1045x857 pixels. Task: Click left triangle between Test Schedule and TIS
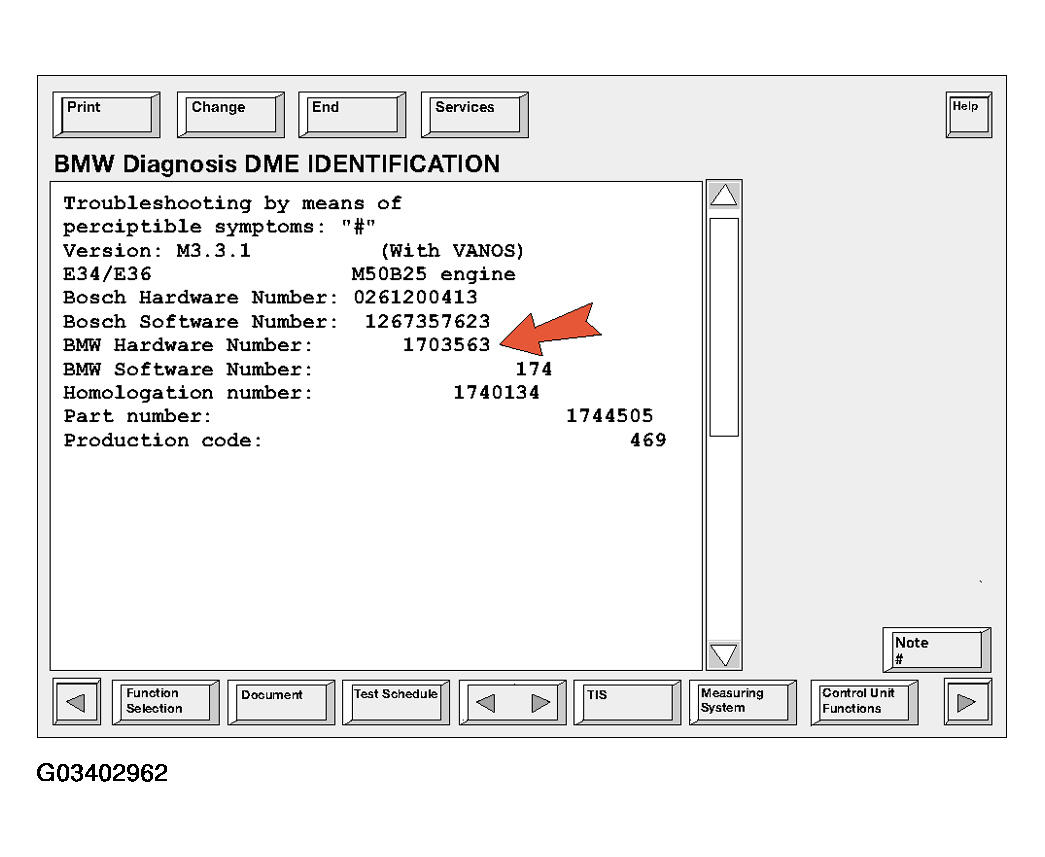[x=485, y=703]
